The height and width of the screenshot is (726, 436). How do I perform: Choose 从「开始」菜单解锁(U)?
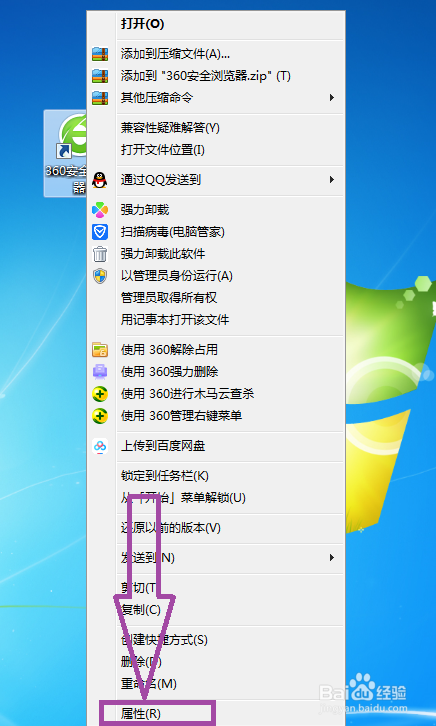[x=183, y=498]
